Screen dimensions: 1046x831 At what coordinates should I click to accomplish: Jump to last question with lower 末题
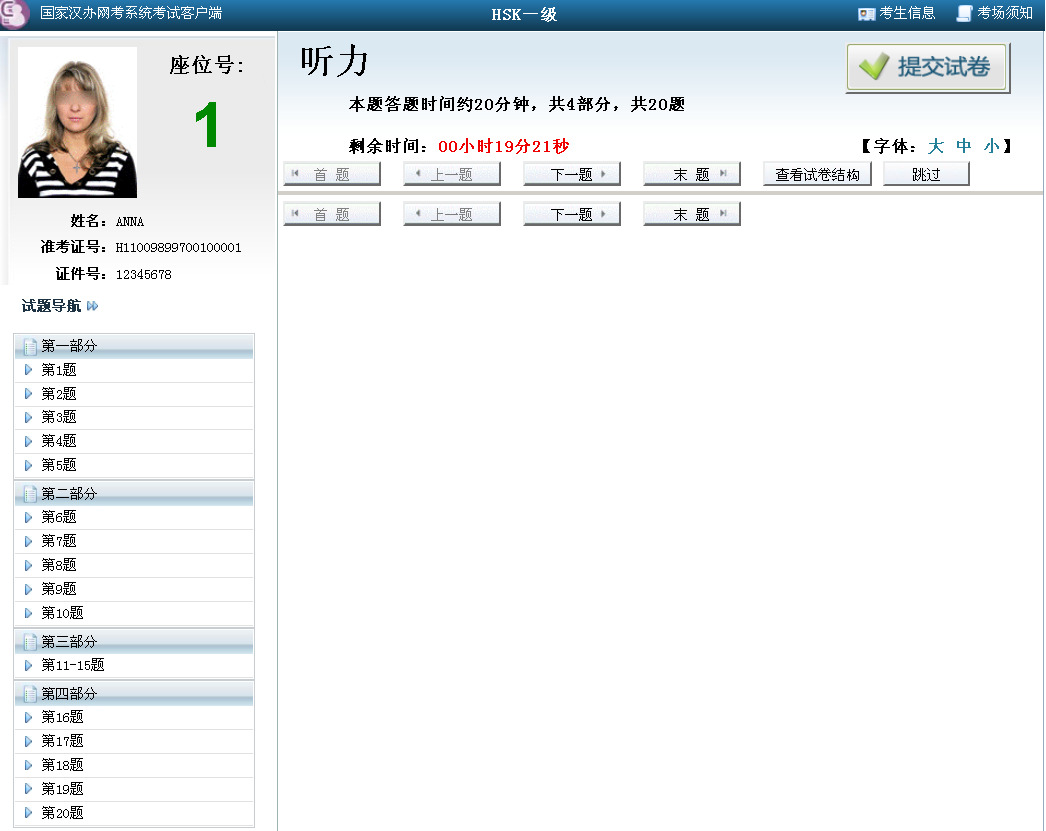(x=691, y=214)
